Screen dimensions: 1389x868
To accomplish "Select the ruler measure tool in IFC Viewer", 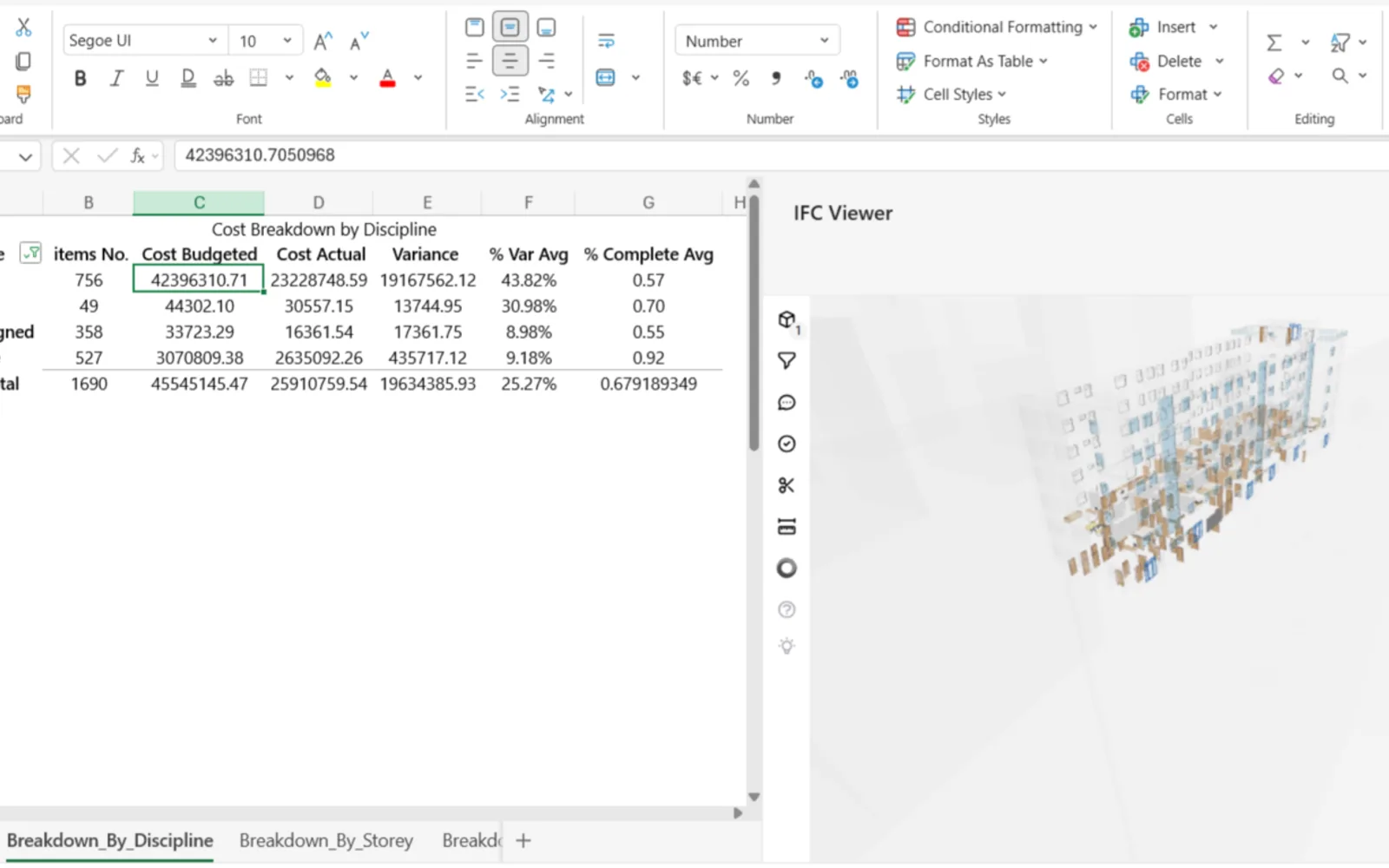I will click(x=787, y=526).
